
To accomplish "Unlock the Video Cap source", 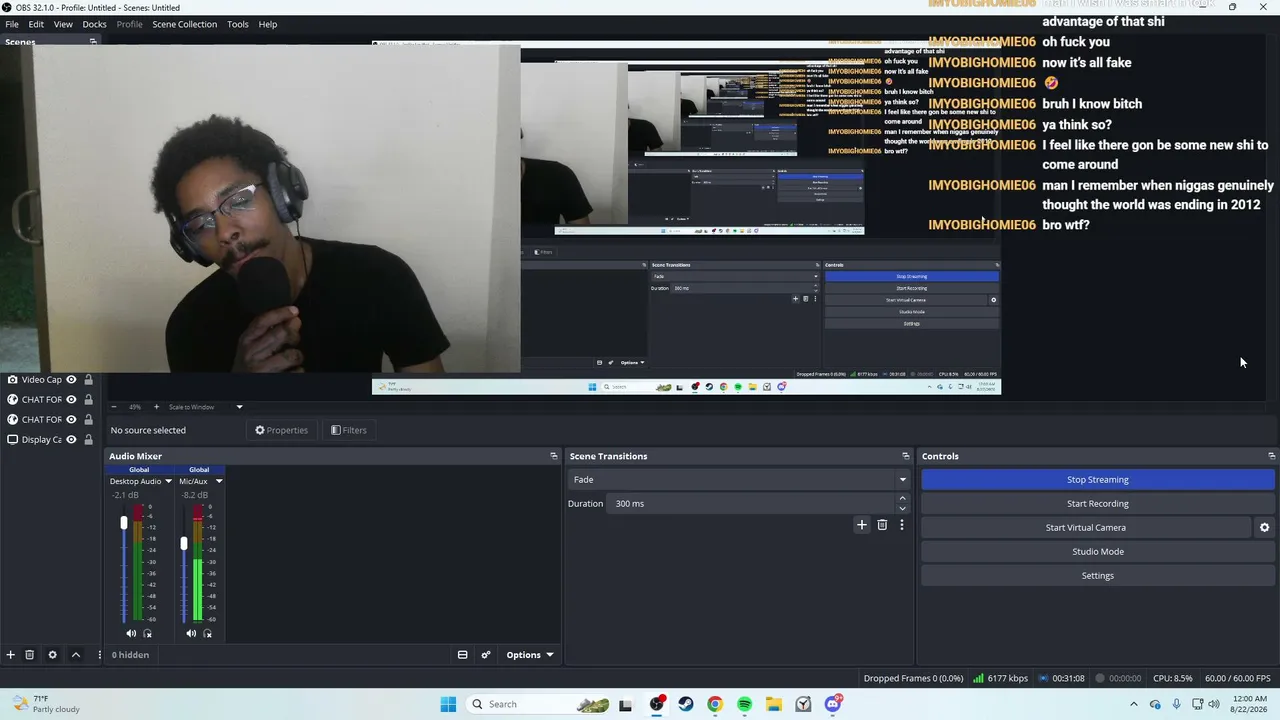I will point(88,380).
